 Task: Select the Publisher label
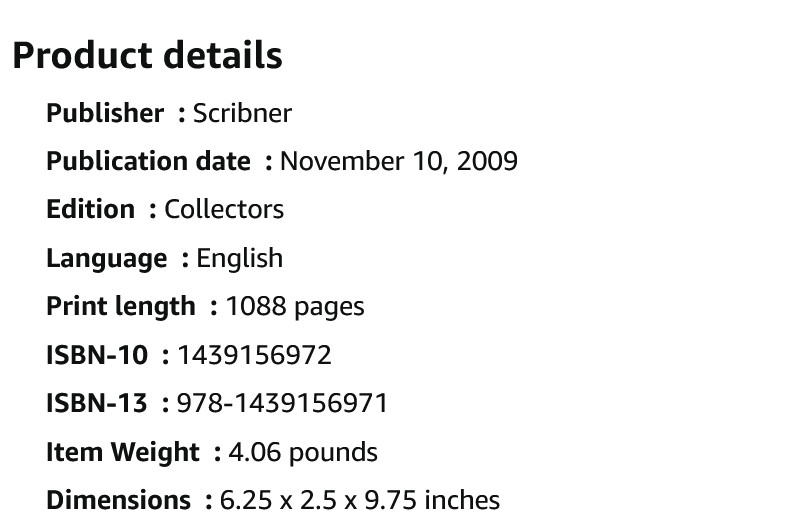click(x=105, y=113)
